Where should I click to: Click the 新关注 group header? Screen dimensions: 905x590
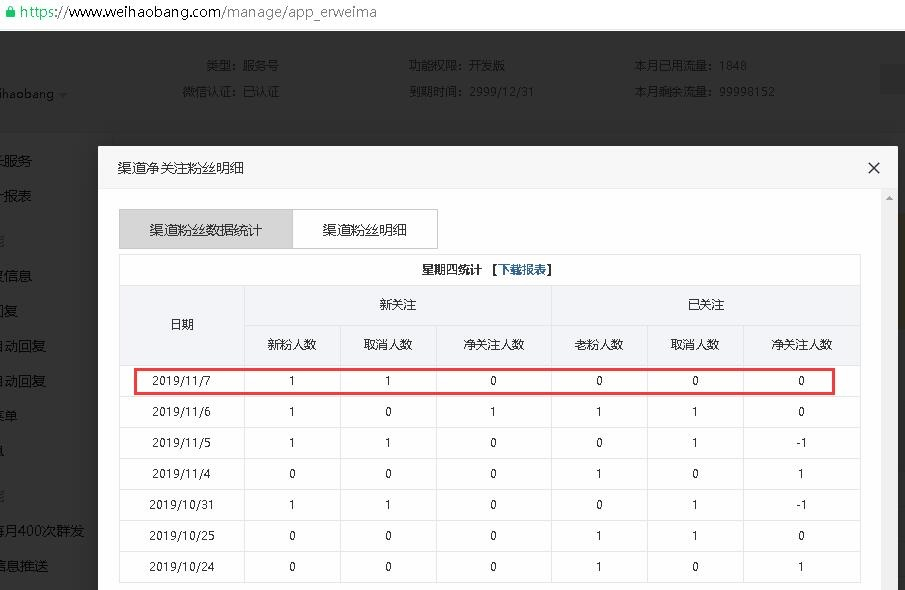(398, 305)
